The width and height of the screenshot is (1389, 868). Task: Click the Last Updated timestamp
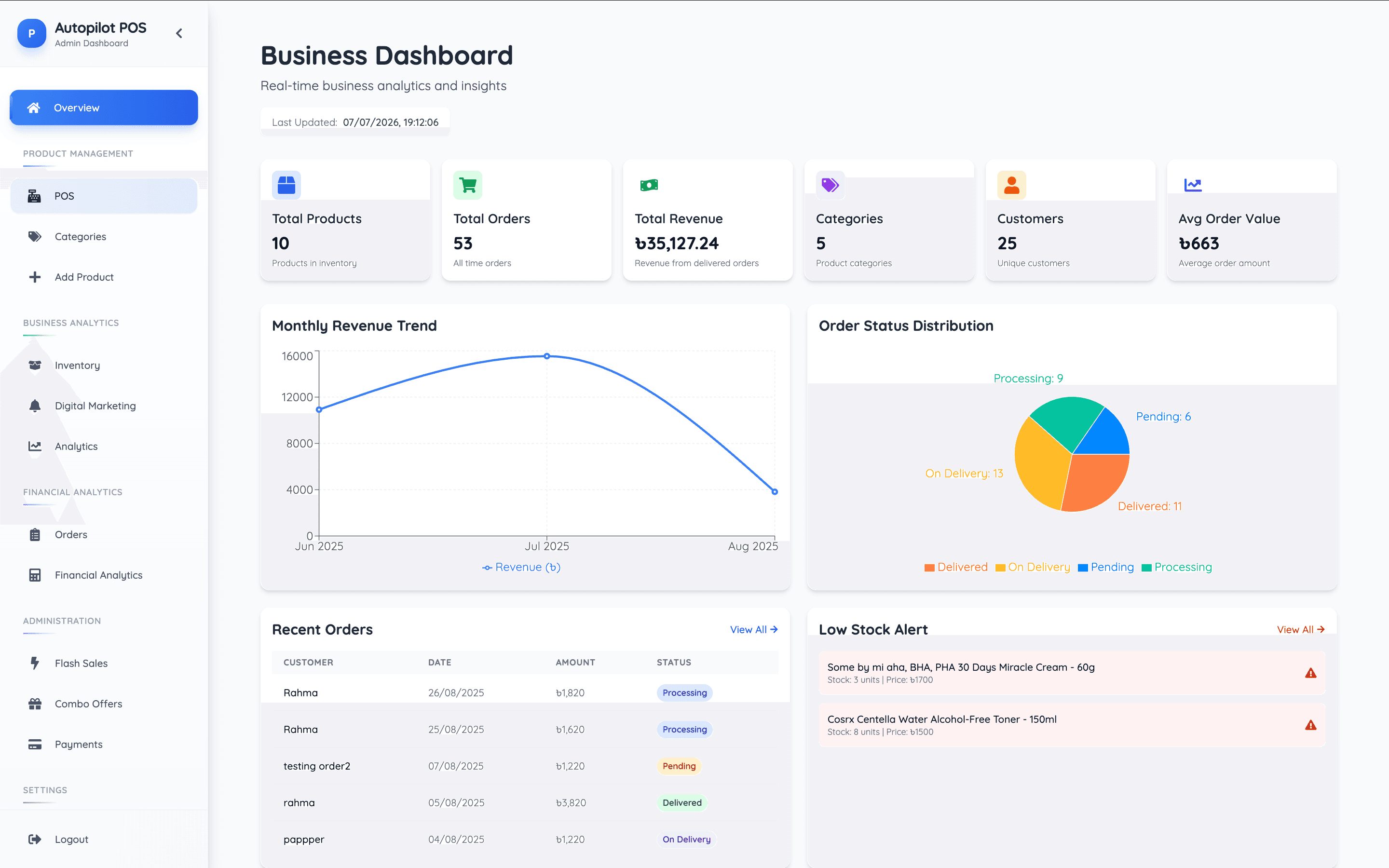click(390, 122)
